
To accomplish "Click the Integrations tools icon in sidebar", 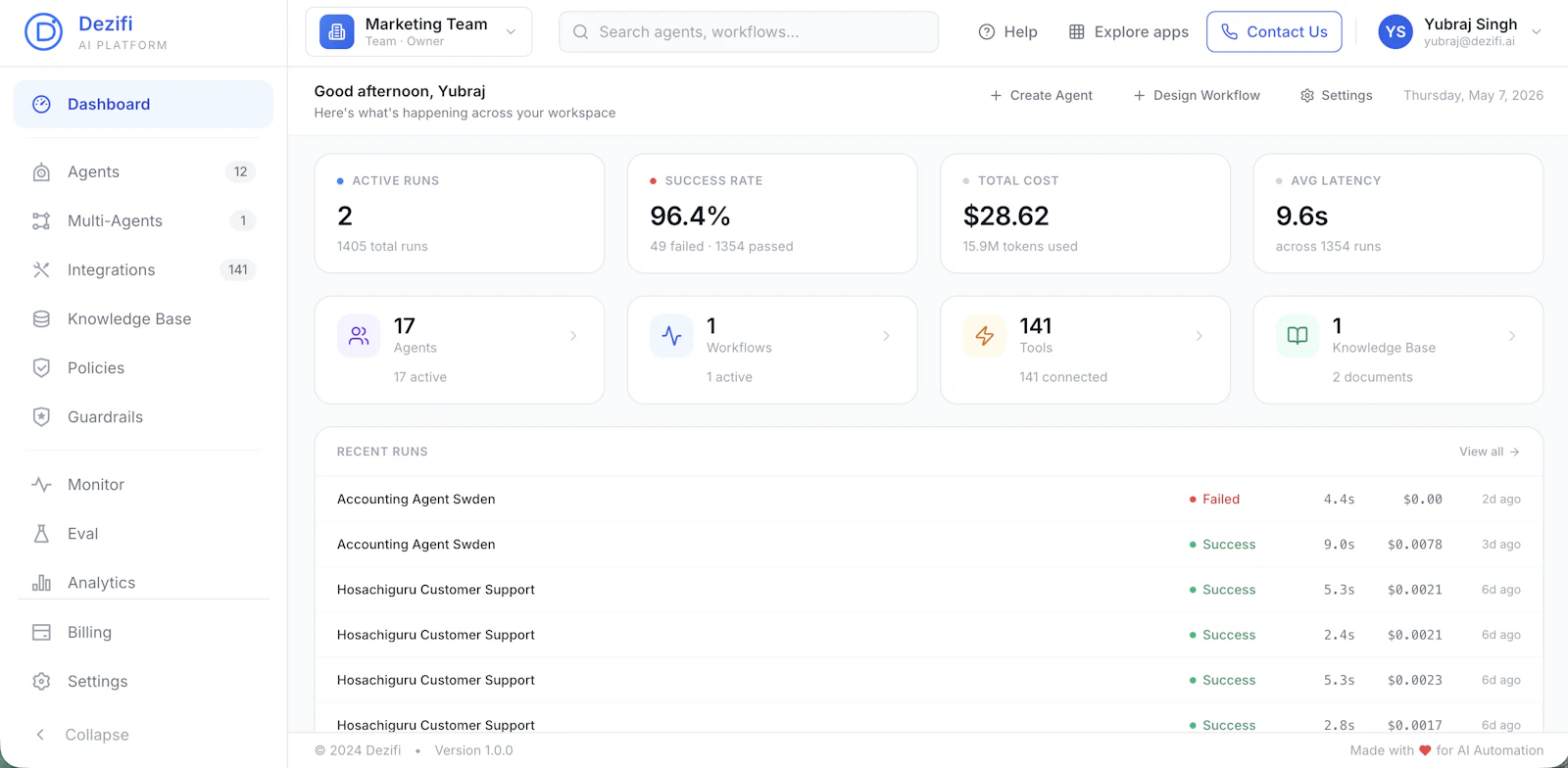I will tap(41, 270).
